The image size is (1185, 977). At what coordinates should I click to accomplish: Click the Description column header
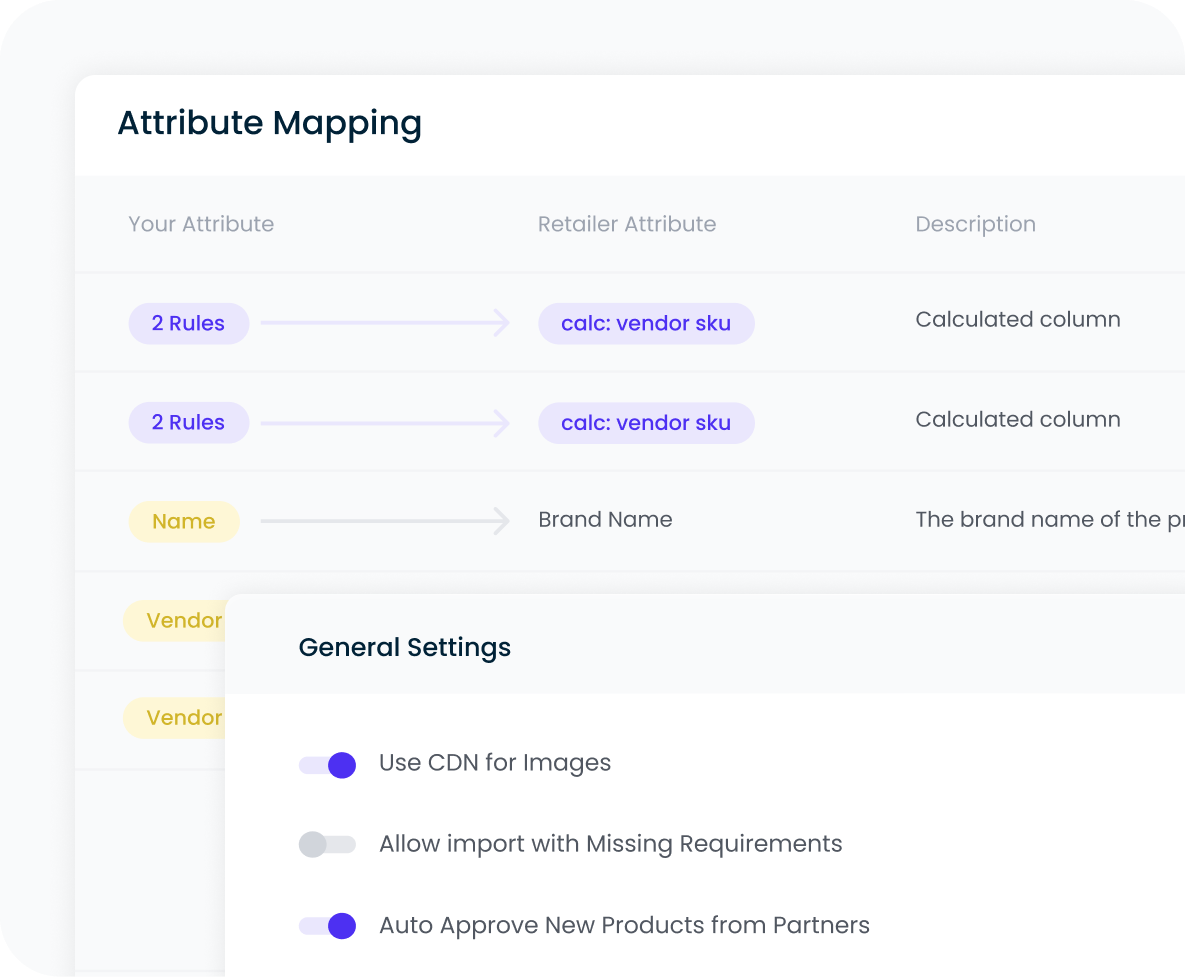click(x=975, y=224)
